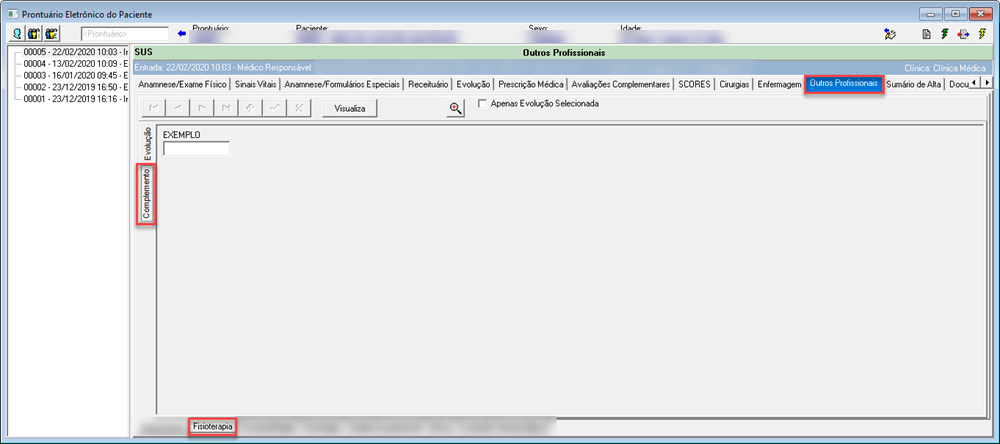Select the vertical Evolução side tab
This screenshot has width=1000, height=444.
pyautogui.click(x=147, y=144)
